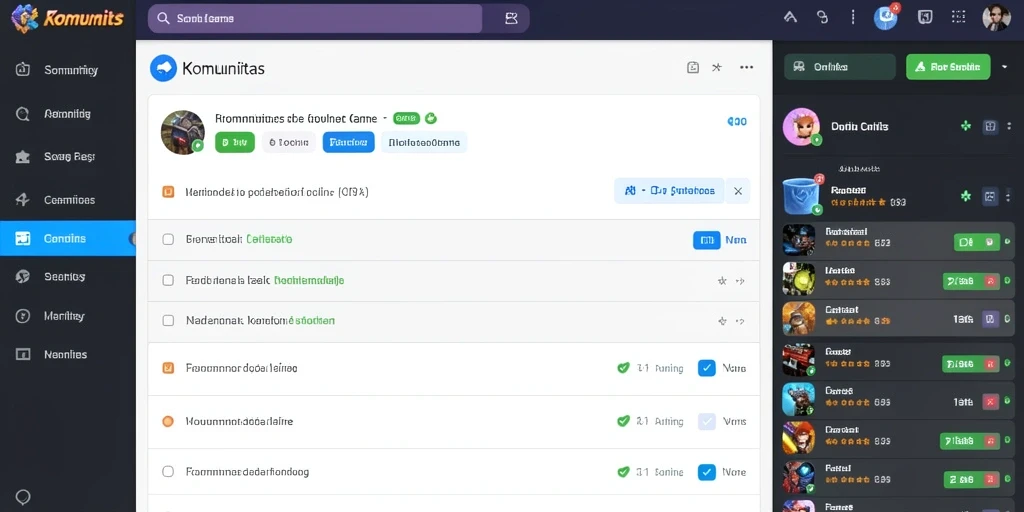Image resolution: width=1024 pixels, height=512 pixels.
Task: Click the red X icon on the blue robot game row
Action: click(990, 402)
